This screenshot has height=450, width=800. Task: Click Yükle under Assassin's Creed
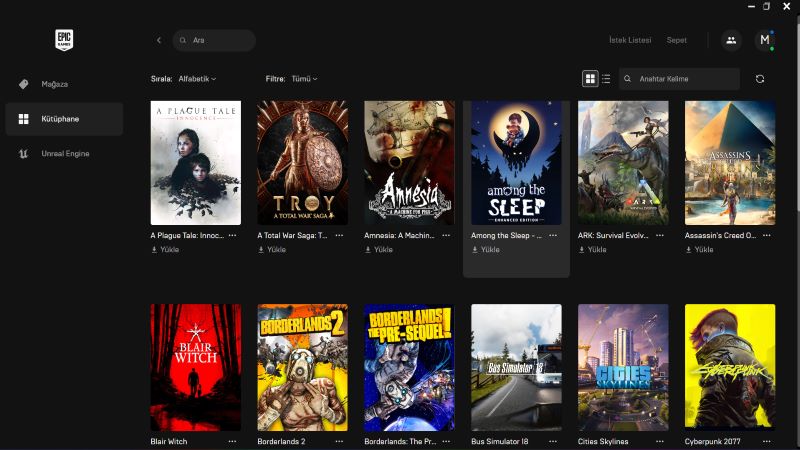[x=699, y=250]
